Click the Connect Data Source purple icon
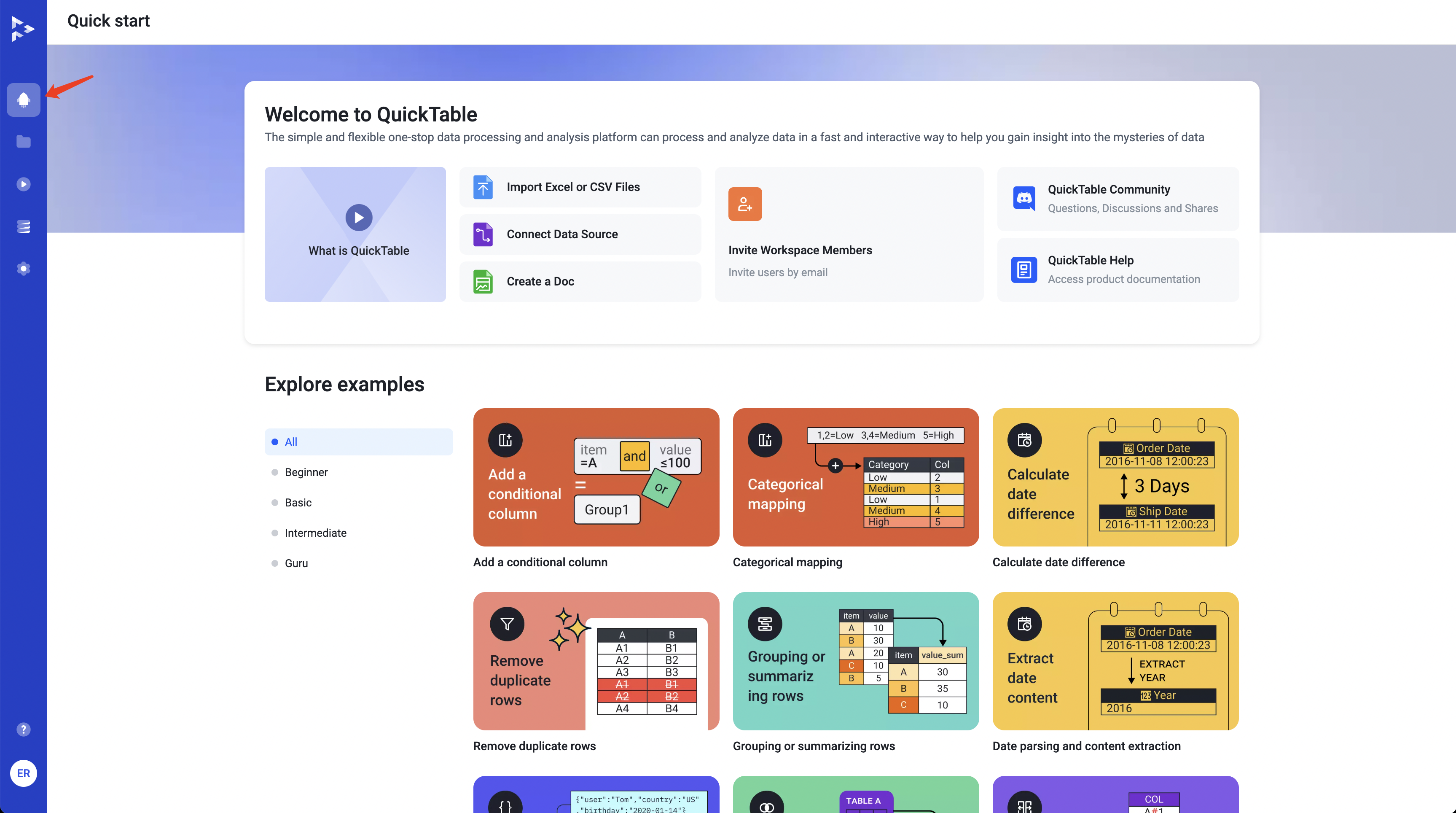 point(483,234)
